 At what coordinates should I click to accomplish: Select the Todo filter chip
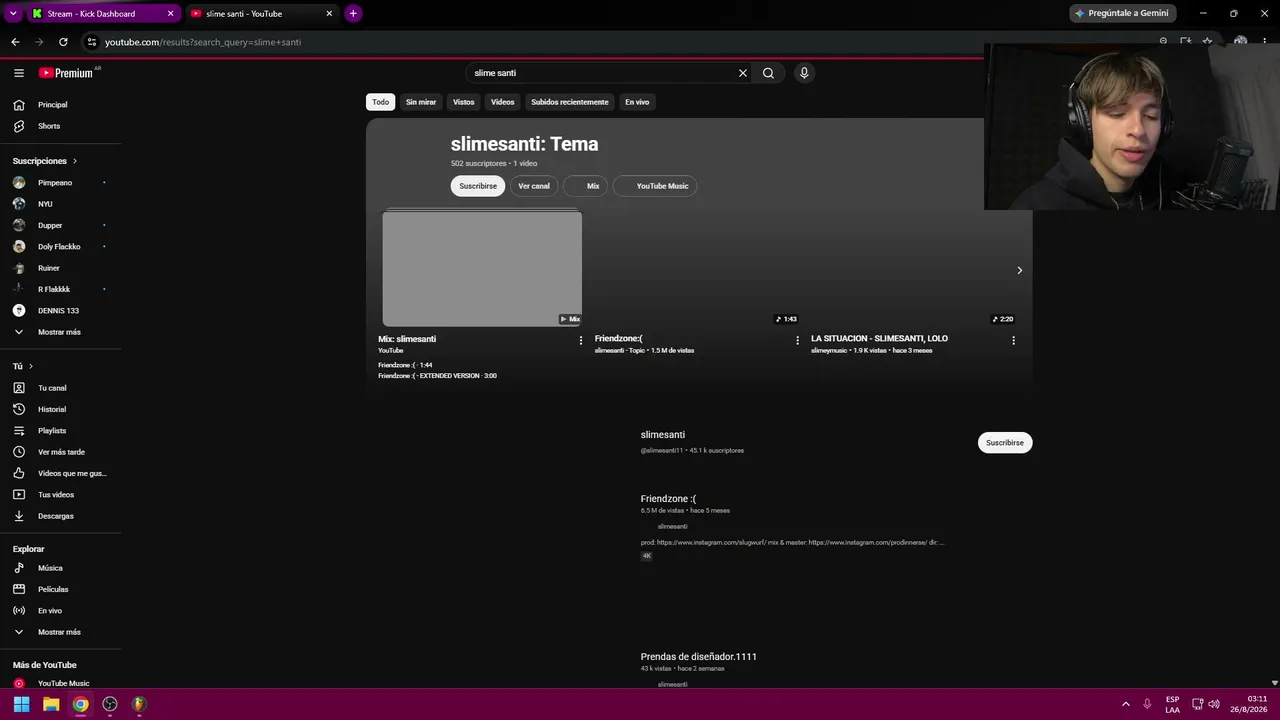pos(380,102)
